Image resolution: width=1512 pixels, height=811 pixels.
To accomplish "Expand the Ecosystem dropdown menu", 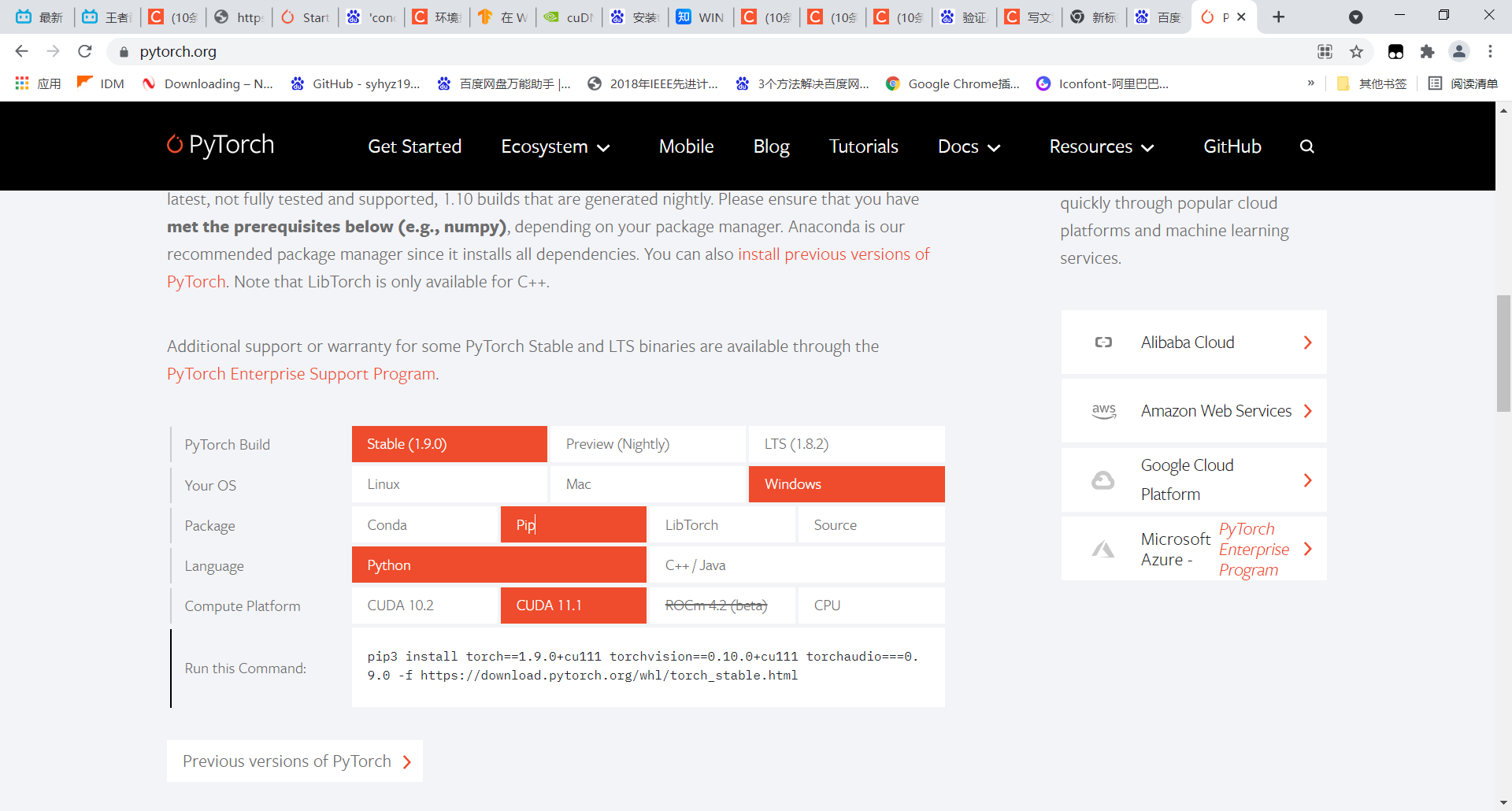I will [x=556, y=146].
